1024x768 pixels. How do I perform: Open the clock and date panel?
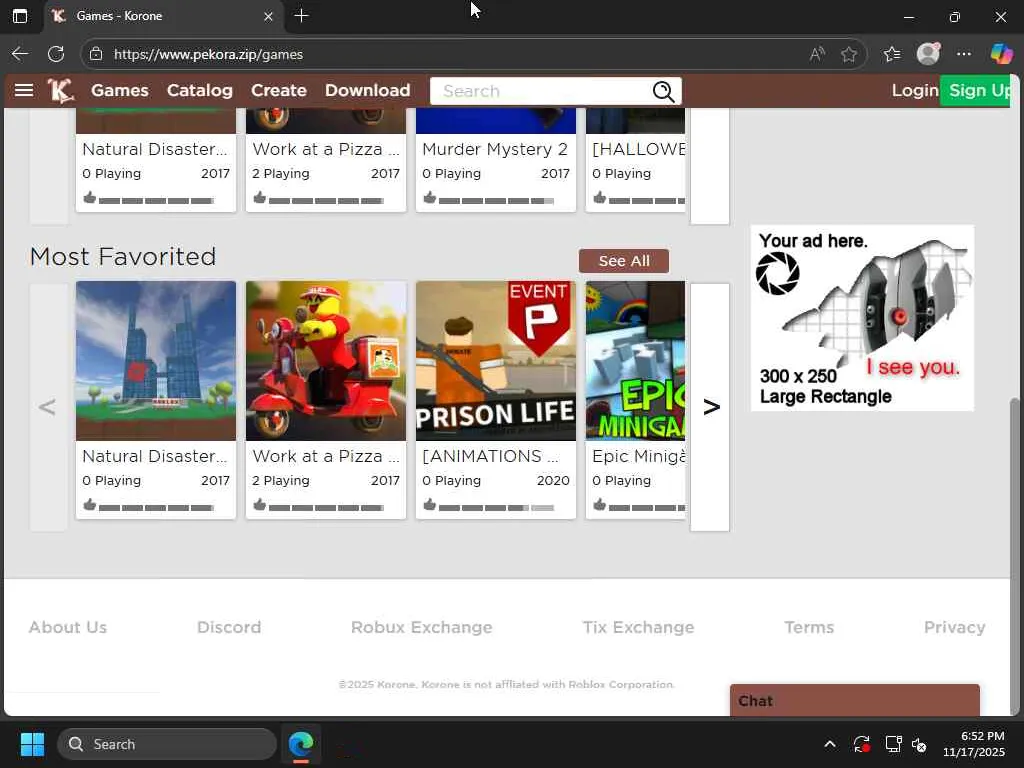(x=973, y=744)
